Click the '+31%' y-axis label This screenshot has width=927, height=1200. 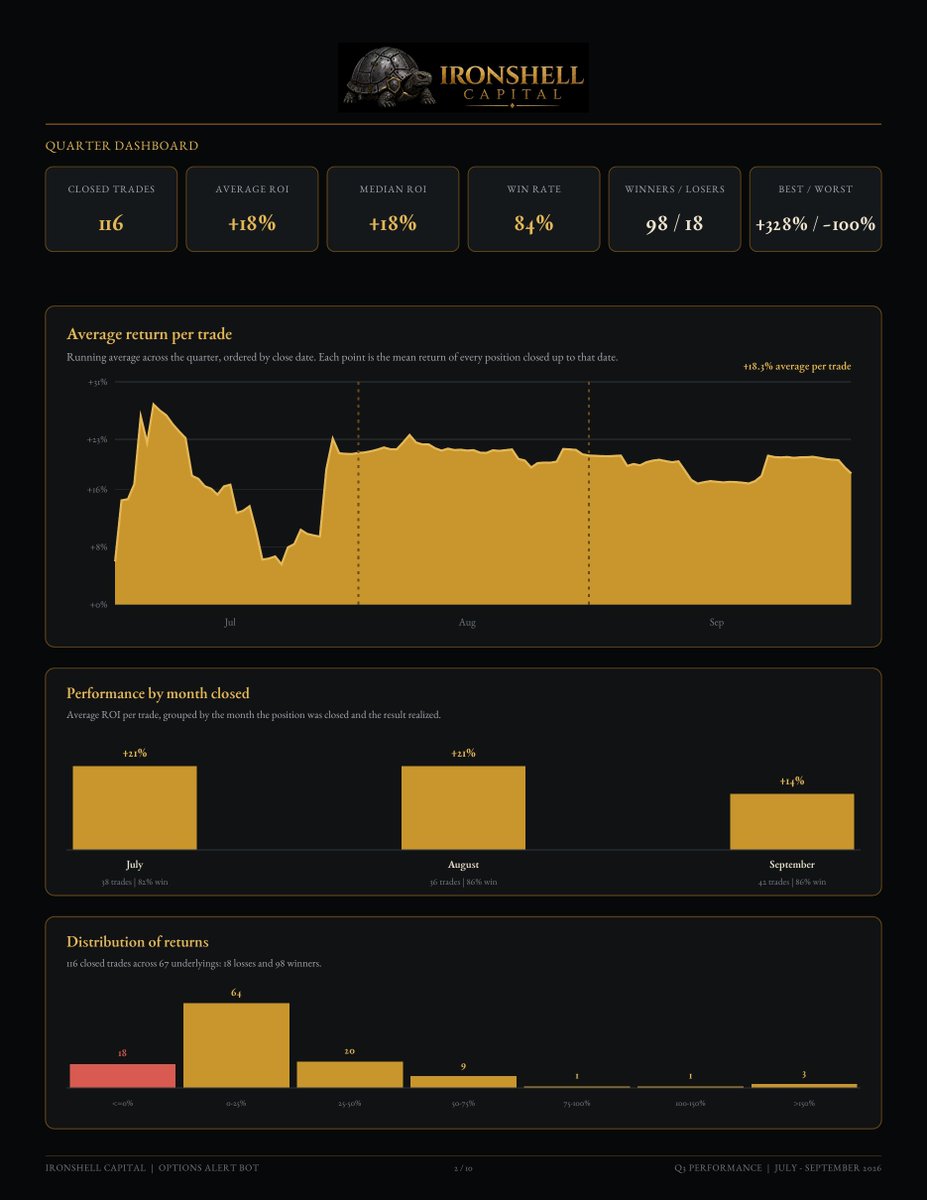tap(97, 382)
